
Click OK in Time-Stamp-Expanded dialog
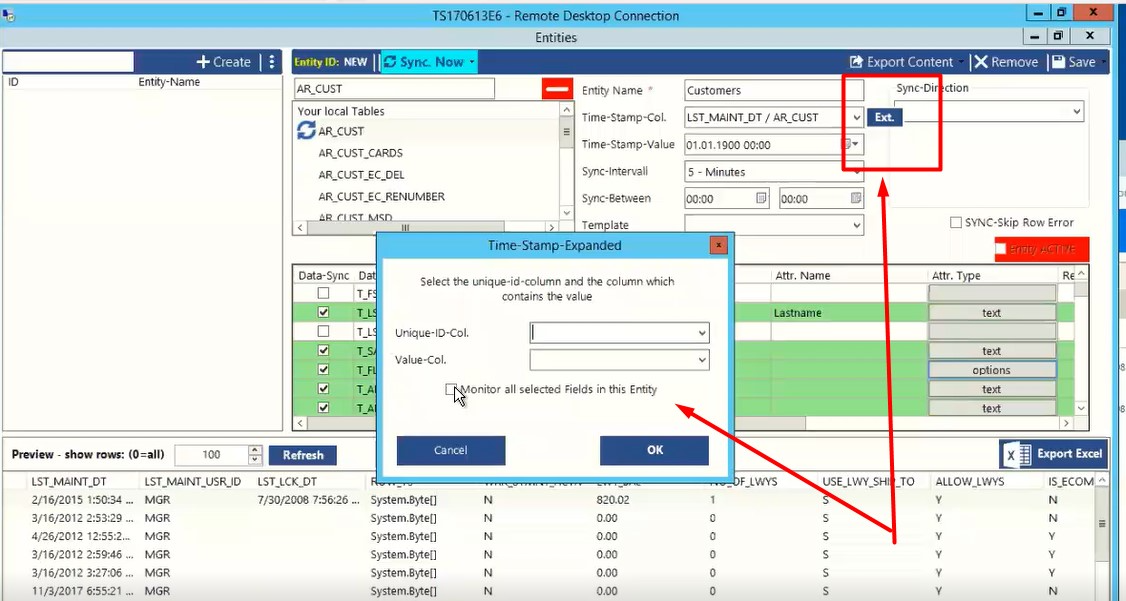[x=654, y=450]
